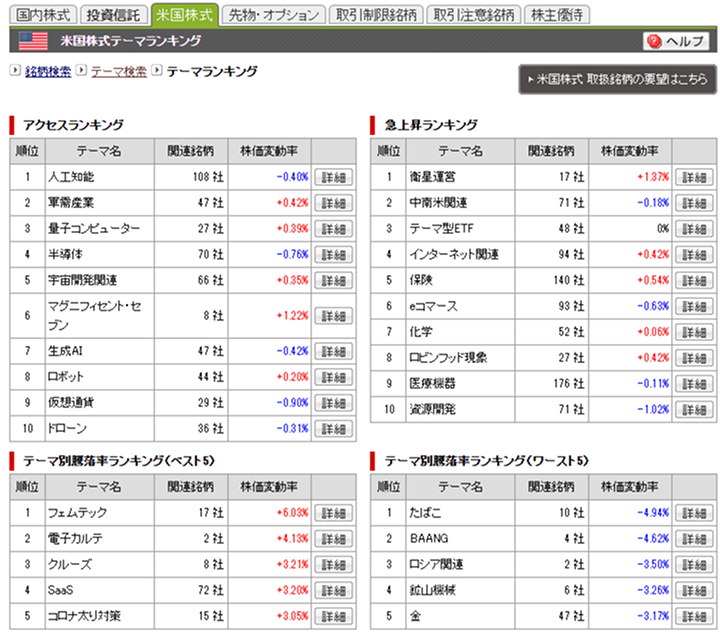
Task: Open 詳細 for 保険 theme
Action: tap(694, 280)
